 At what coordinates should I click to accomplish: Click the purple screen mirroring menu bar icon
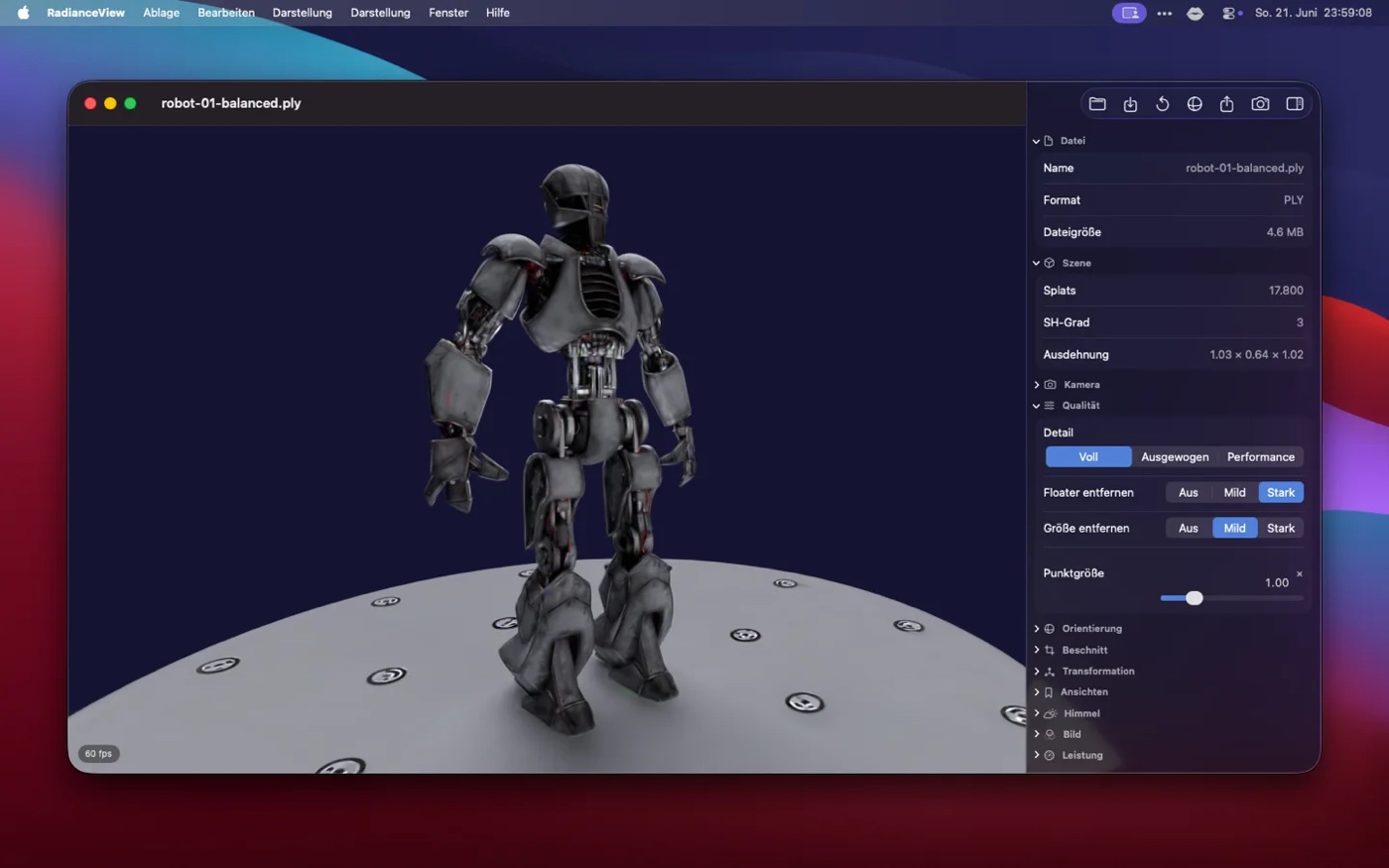point(1129,13)
